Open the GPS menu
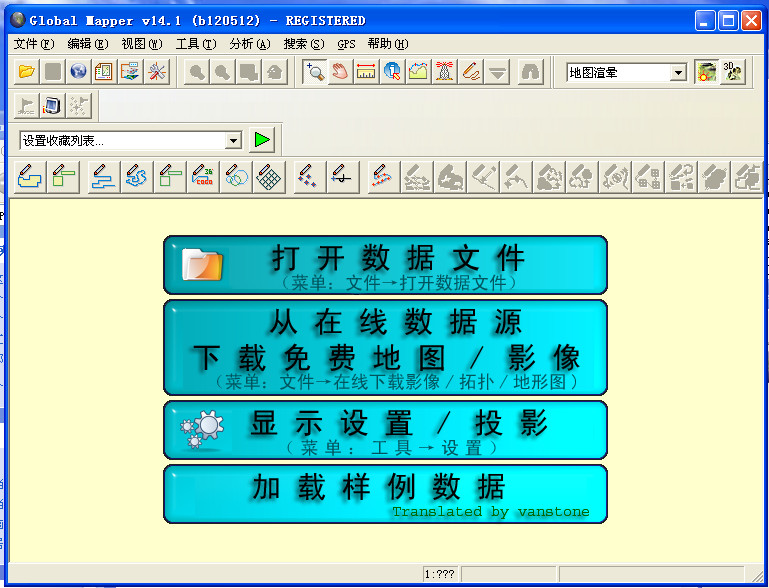This screenshot has height=588, width=769. (346, 44)
